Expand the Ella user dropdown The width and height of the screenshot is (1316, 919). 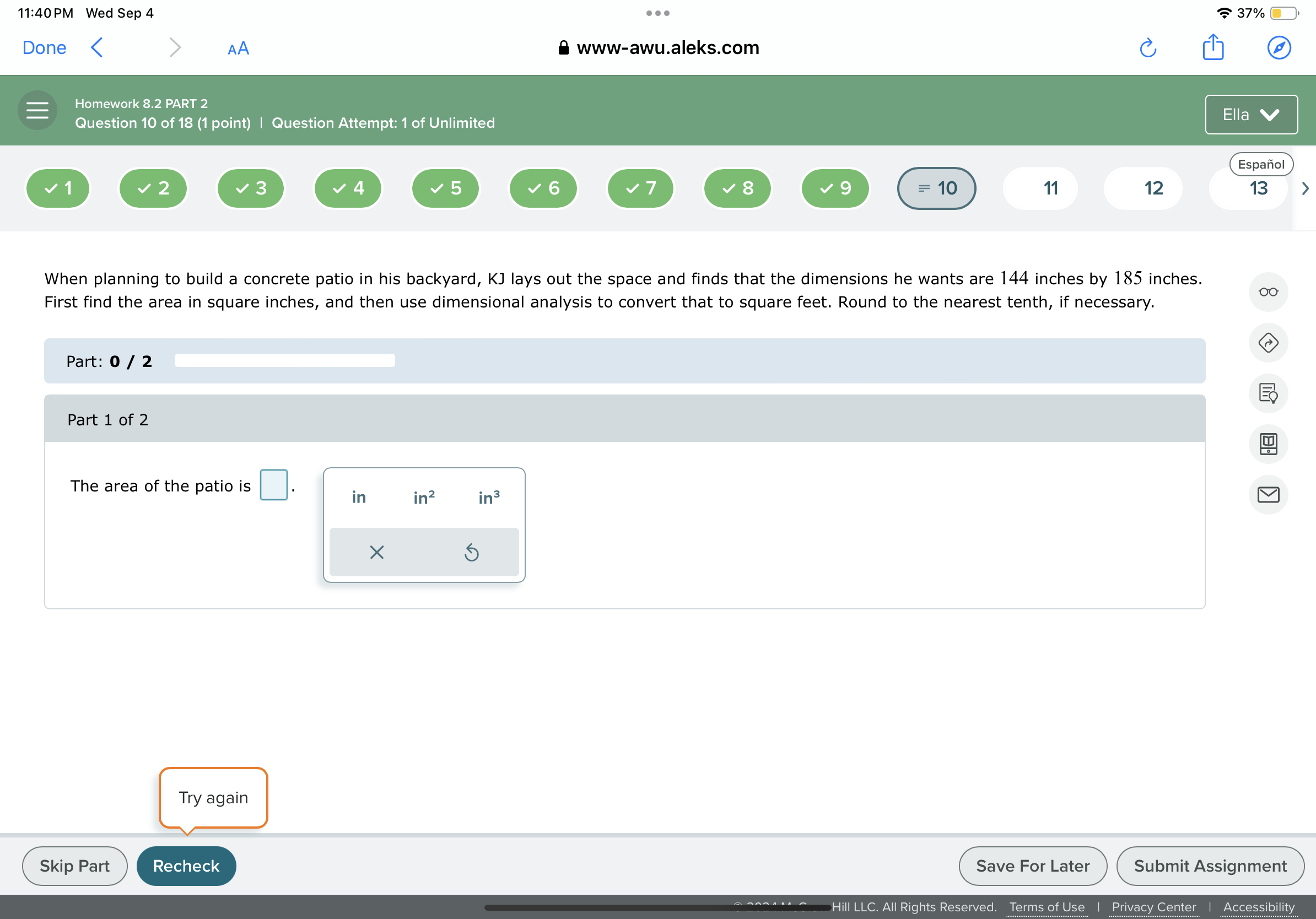pyautogui.click(x=1250, y=115)
